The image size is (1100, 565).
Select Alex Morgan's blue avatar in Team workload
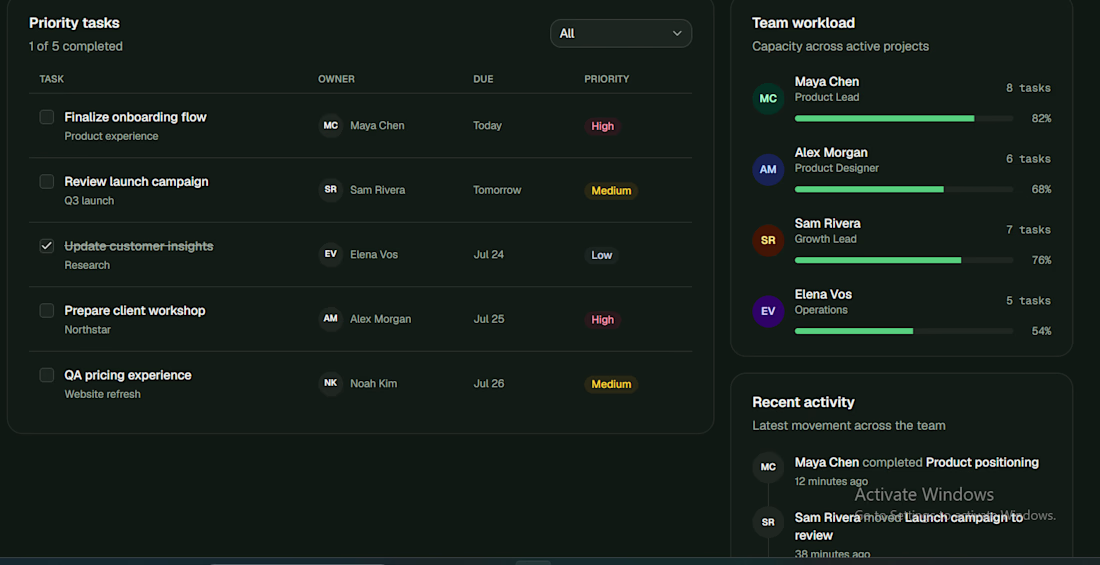tap(768, 170)
